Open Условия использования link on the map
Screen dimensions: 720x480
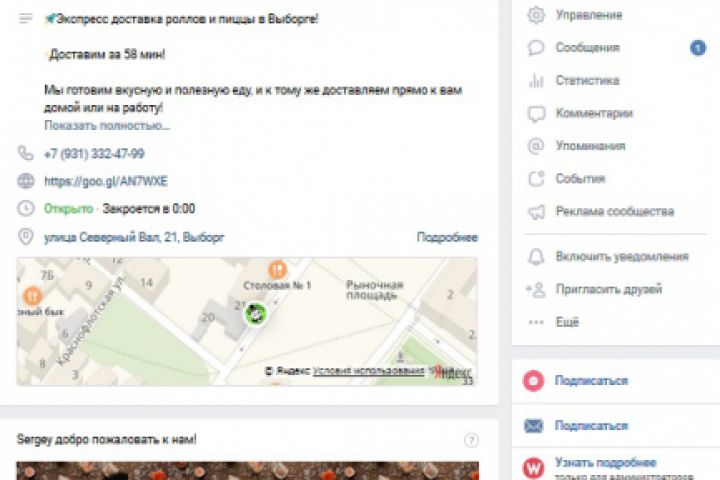click(x=369, y=371)
